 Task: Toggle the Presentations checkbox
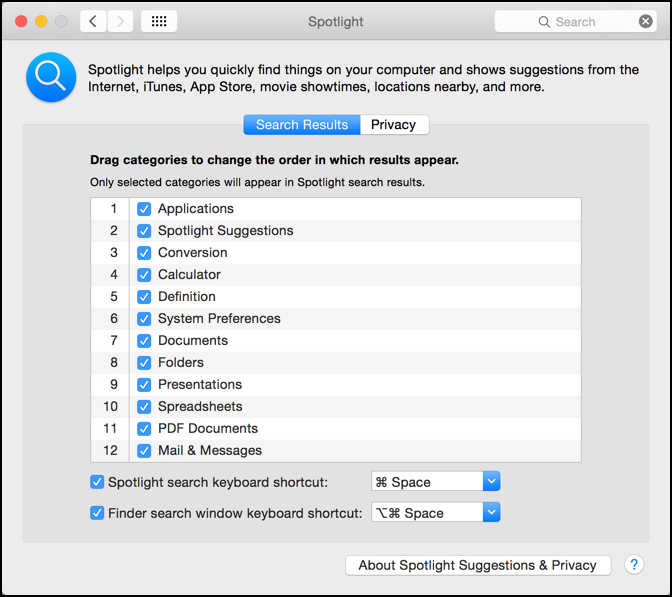(x=144, y=385)
